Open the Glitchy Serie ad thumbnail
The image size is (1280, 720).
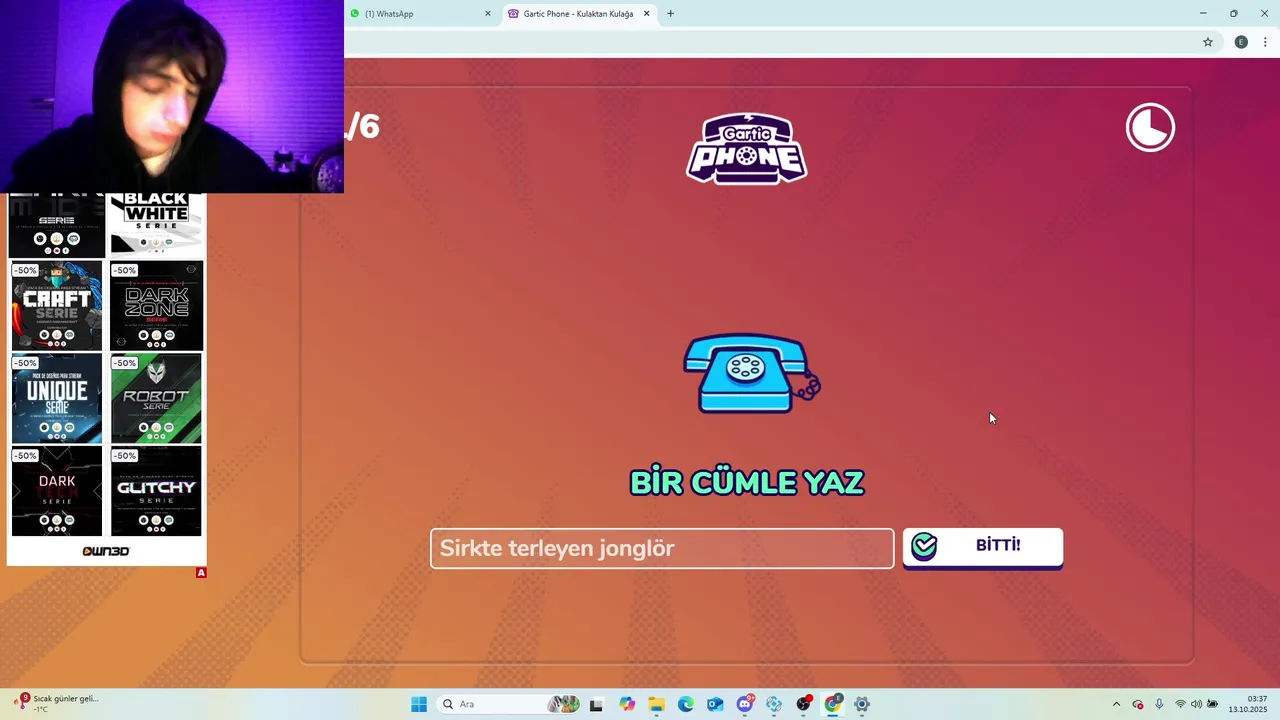pos(156,491)
